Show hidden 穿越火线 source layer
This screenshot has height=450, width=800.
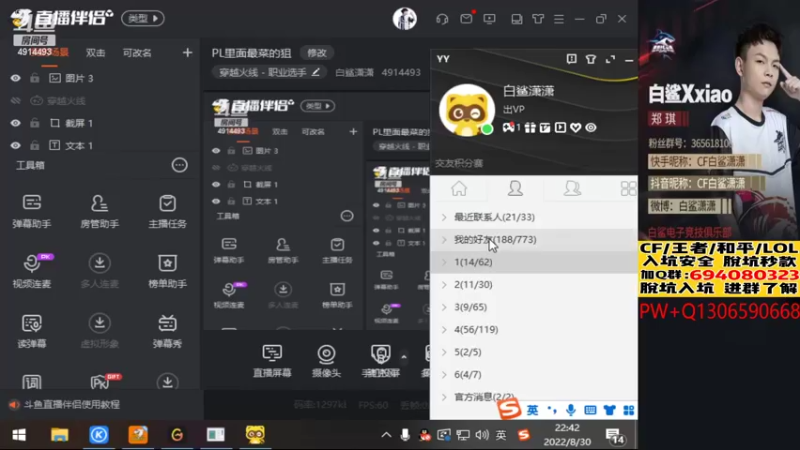tap(15, 101)
